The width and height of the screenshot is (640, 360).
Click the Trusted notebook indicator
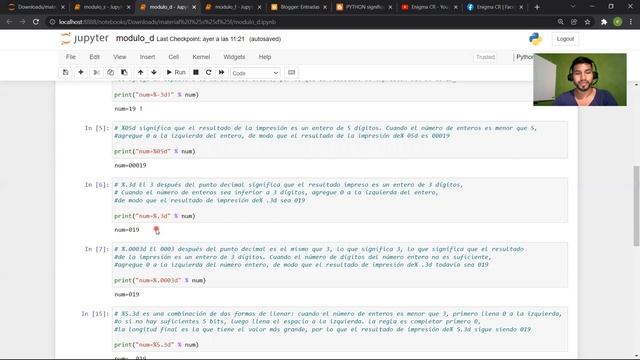[485, 57]
